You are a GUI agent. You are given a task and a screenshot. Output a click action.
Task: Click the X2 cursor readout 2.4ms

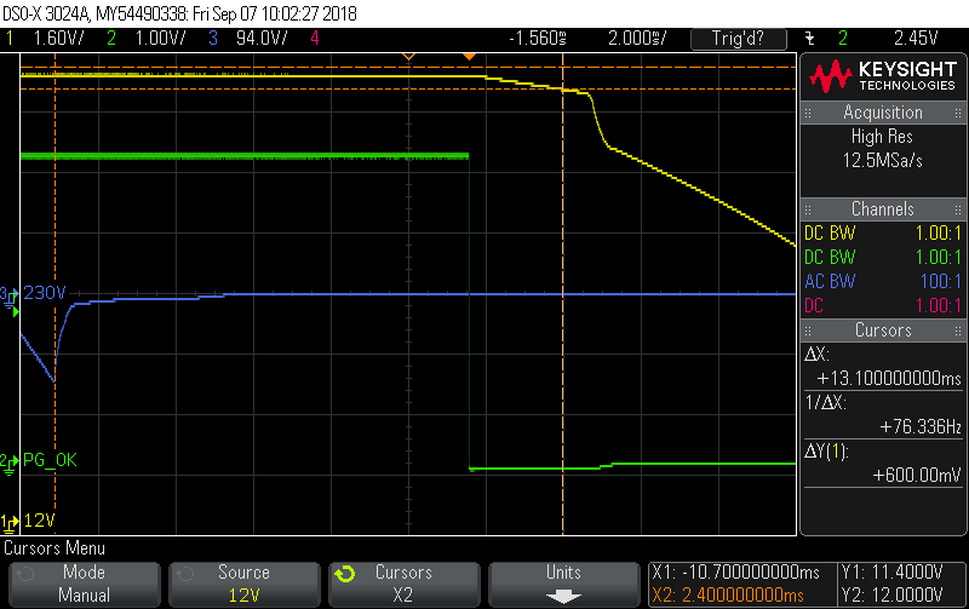pos(727,595)
